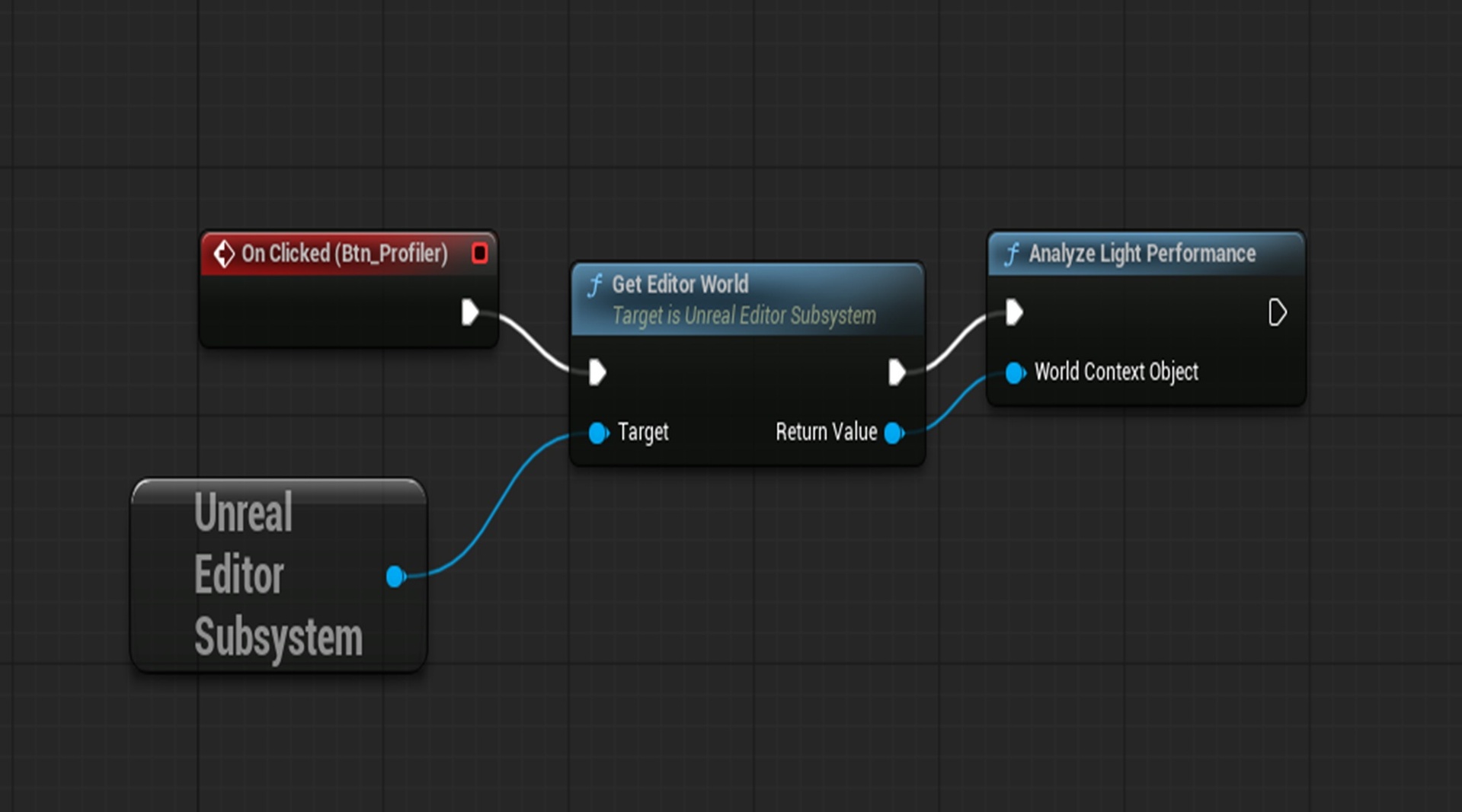Click the Unreal Editor Subsystem output pin
Viewport: 1462px width, 812px height.
point(395,576)
